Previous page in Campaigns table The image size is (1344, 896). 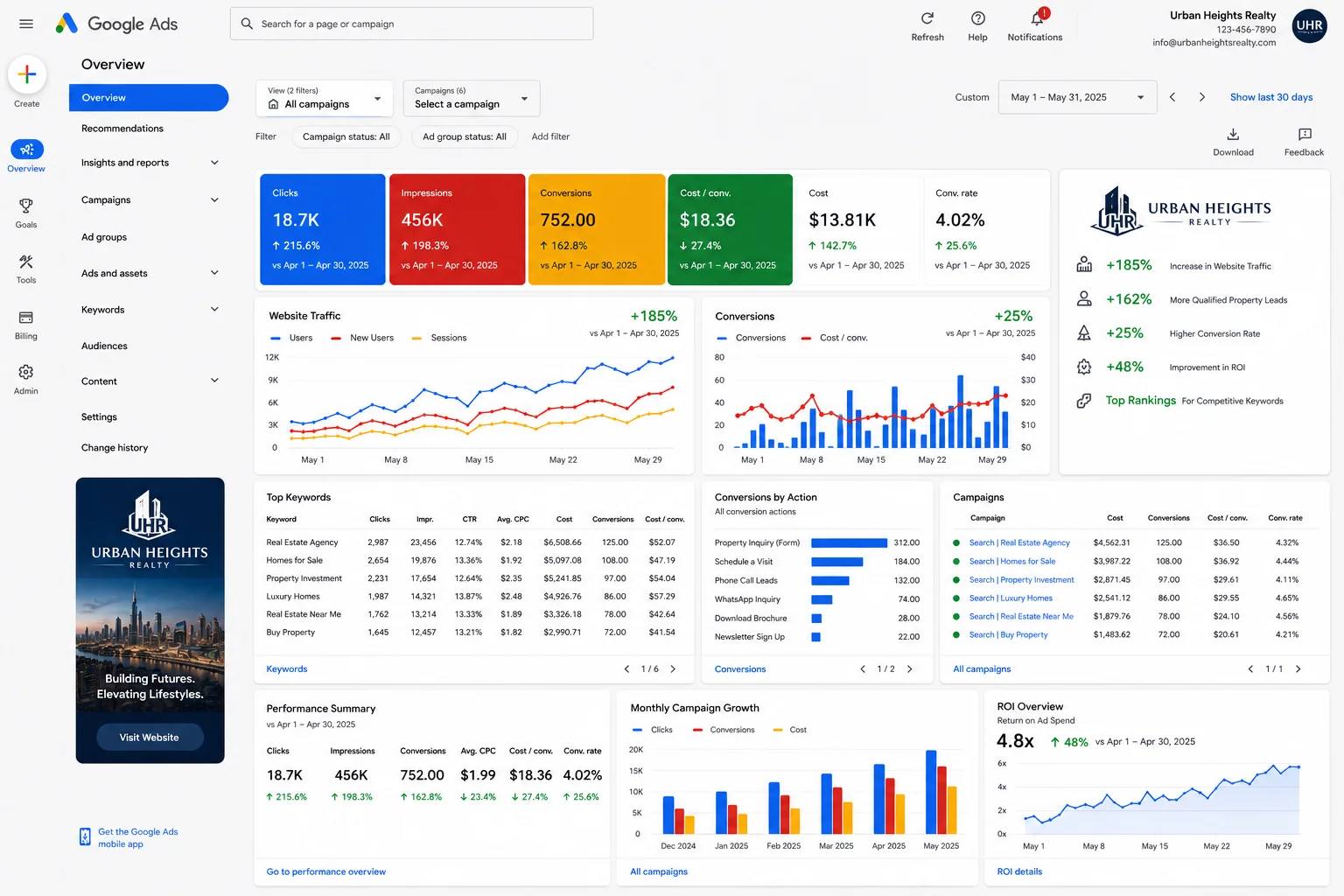pos(1250,669)
